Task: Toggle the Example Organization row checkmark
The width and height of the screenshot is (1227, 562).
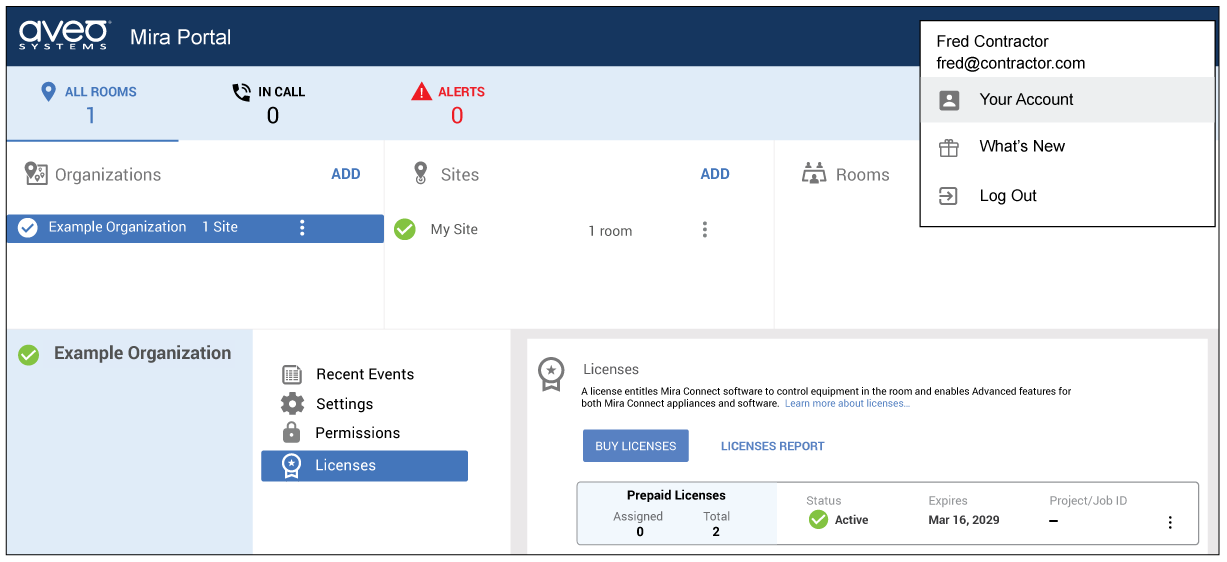Action: tap(28, 228)
